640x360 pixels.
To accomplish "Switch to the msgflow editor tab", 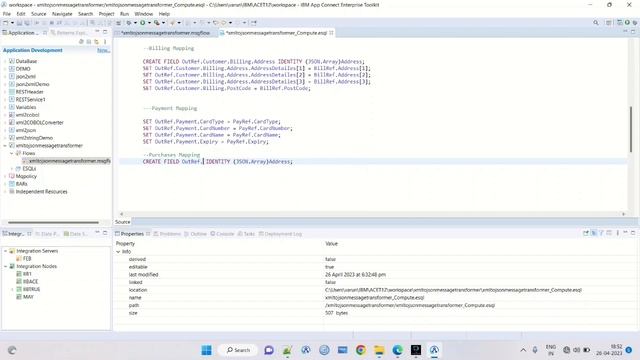I will point(165,33).
